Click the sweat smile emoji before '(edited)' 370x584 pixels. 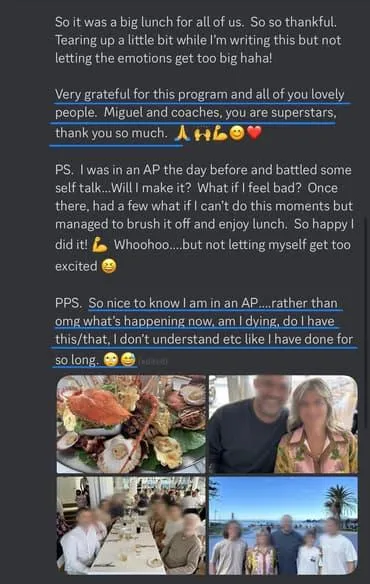click(128, 359)
